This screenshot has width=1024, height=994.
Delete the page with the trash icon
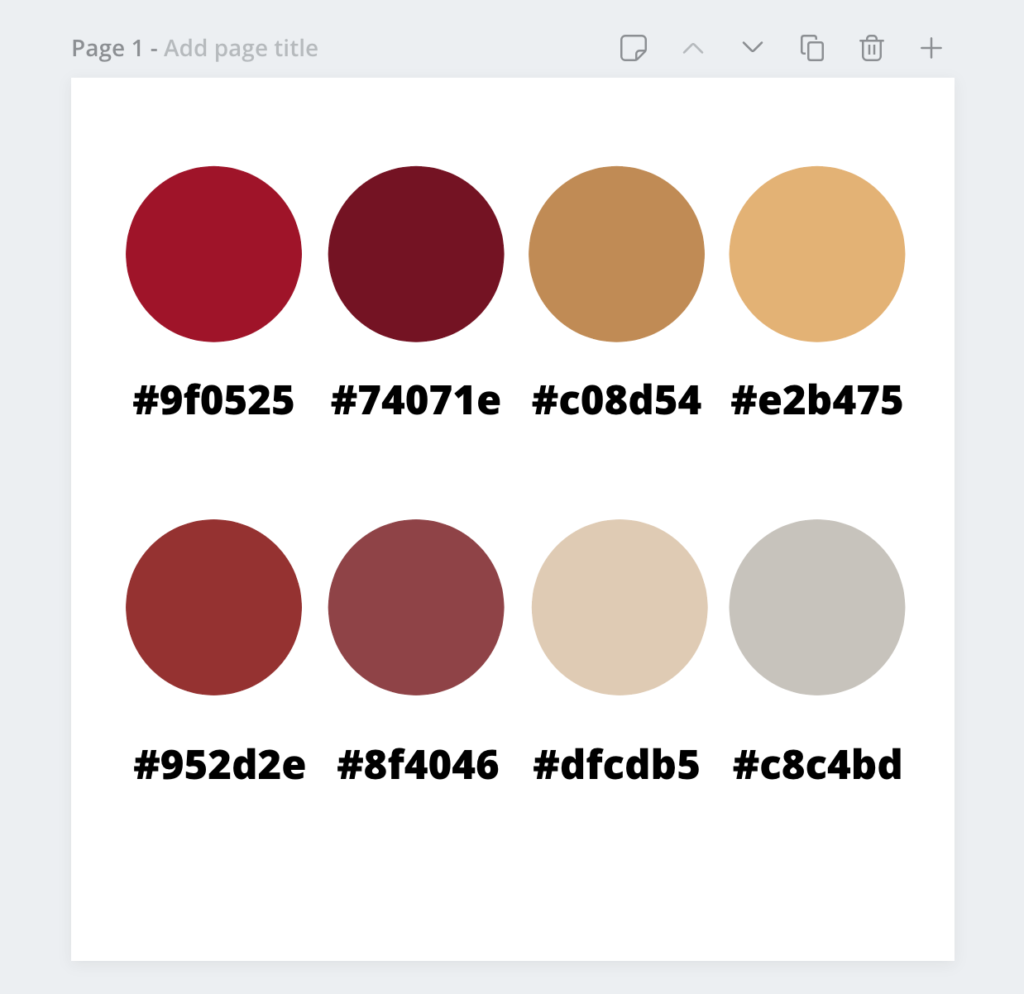point(871,48)
